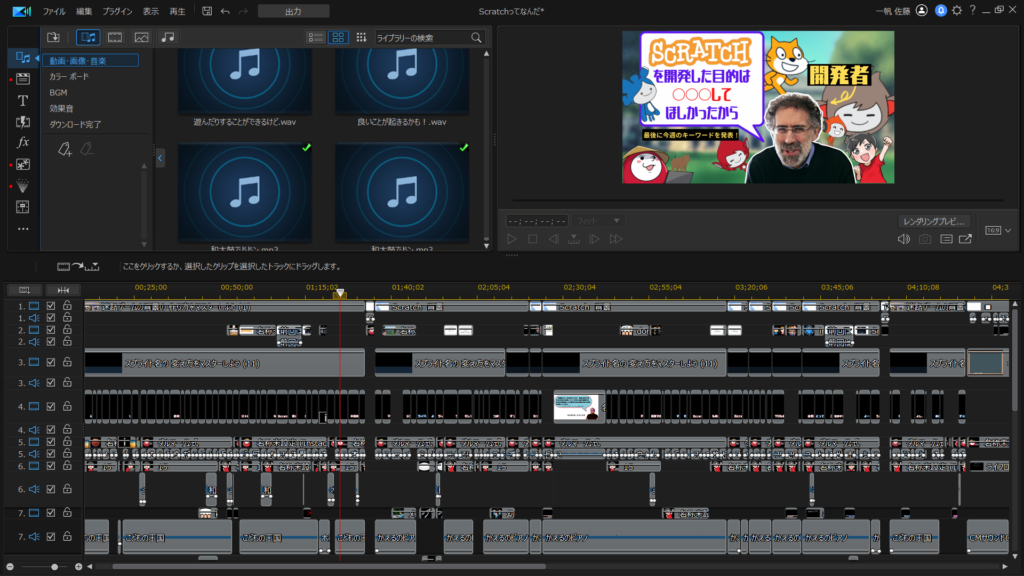Disable video track 3 checkbox

(51, 362)
